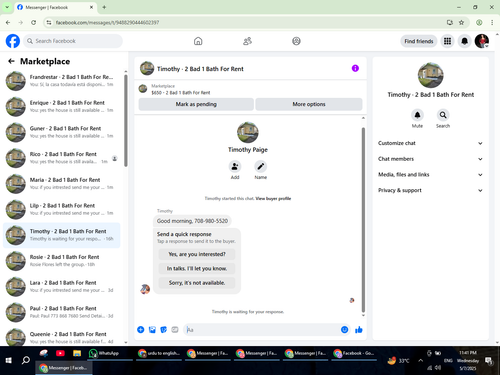
Task: Open the browser tab search dropdown arrow
Action: click(x=7, y=7)
